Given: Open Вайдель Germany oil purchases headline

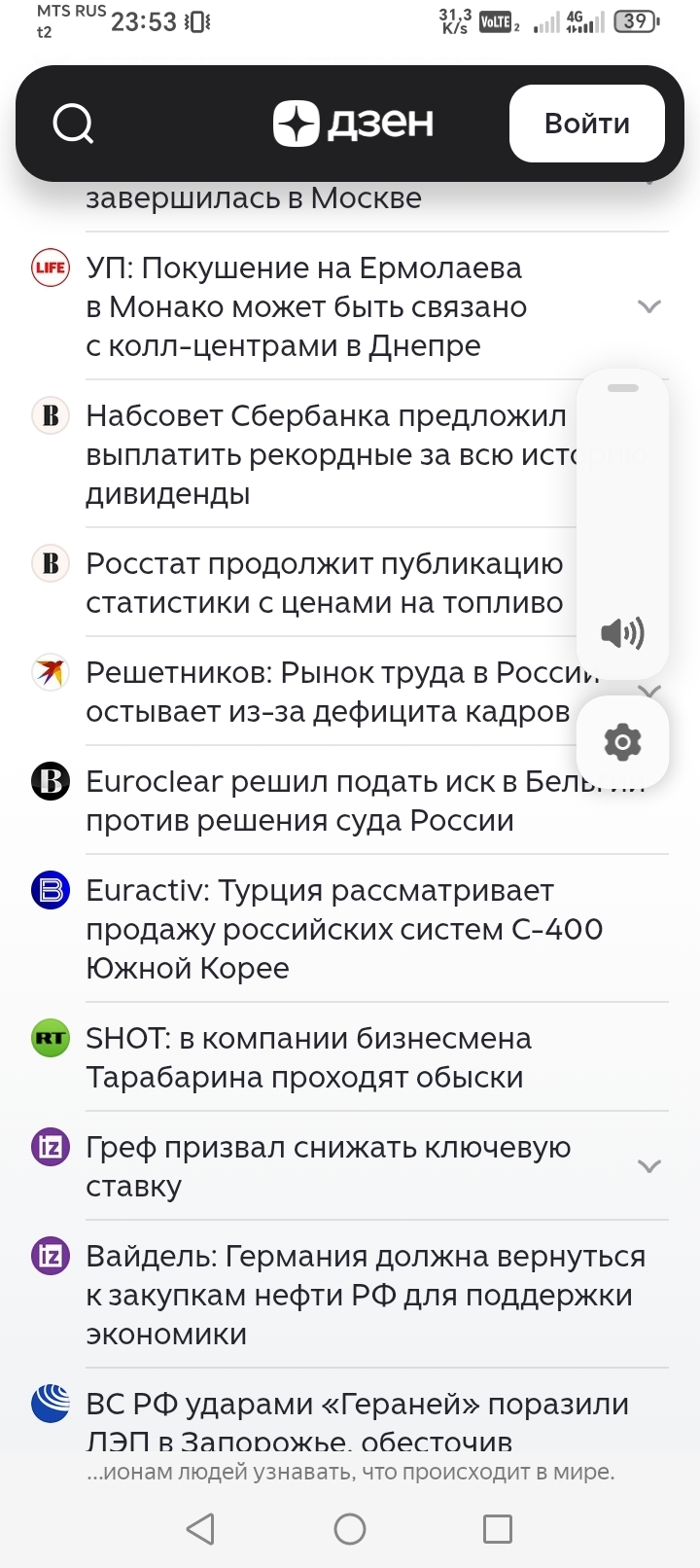Looking at the screenshot, I should click(366, 1295).
